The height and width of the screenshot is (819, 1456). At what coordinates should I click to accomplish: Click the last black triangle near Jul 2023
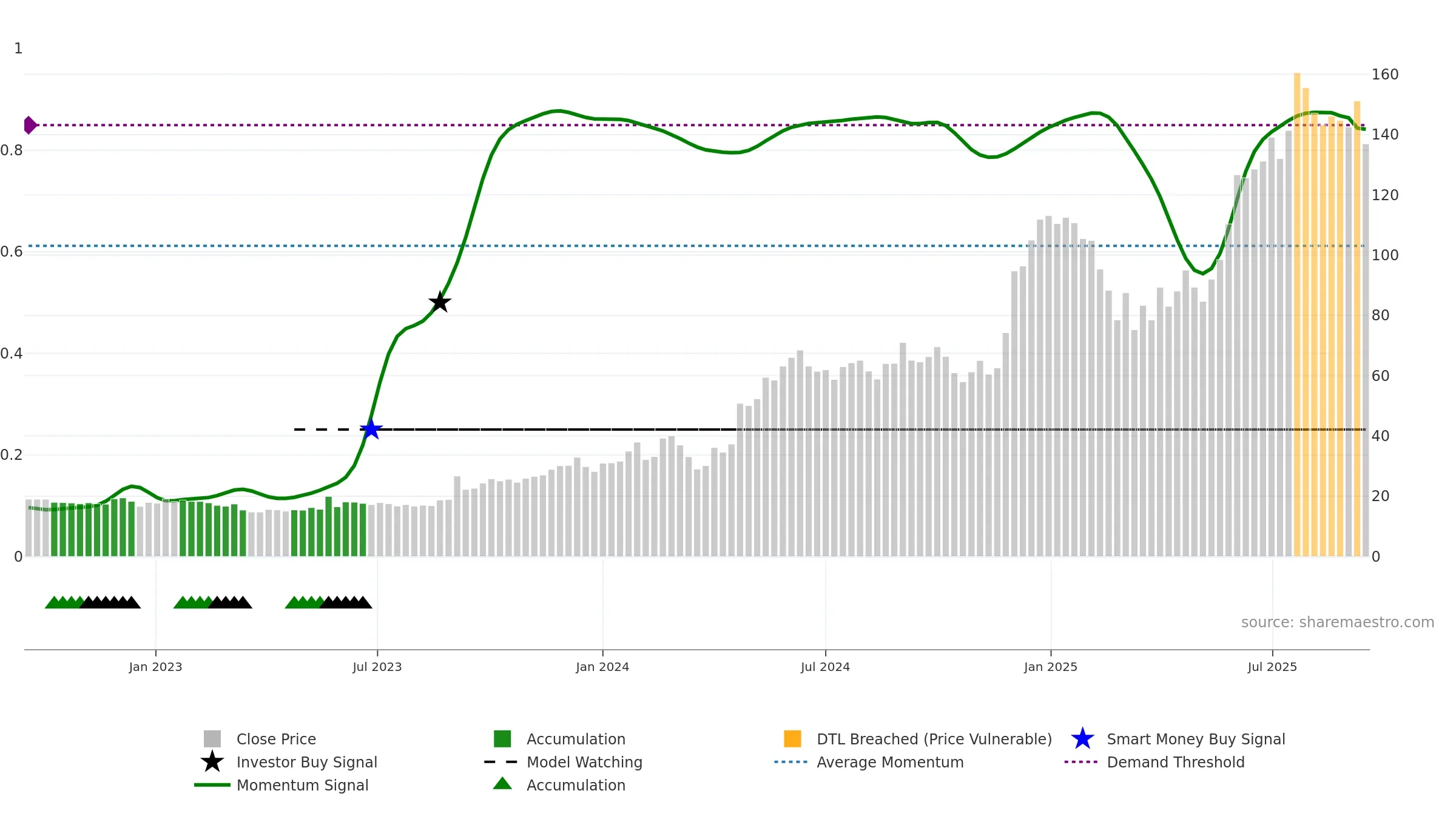[x=363, y=602]
